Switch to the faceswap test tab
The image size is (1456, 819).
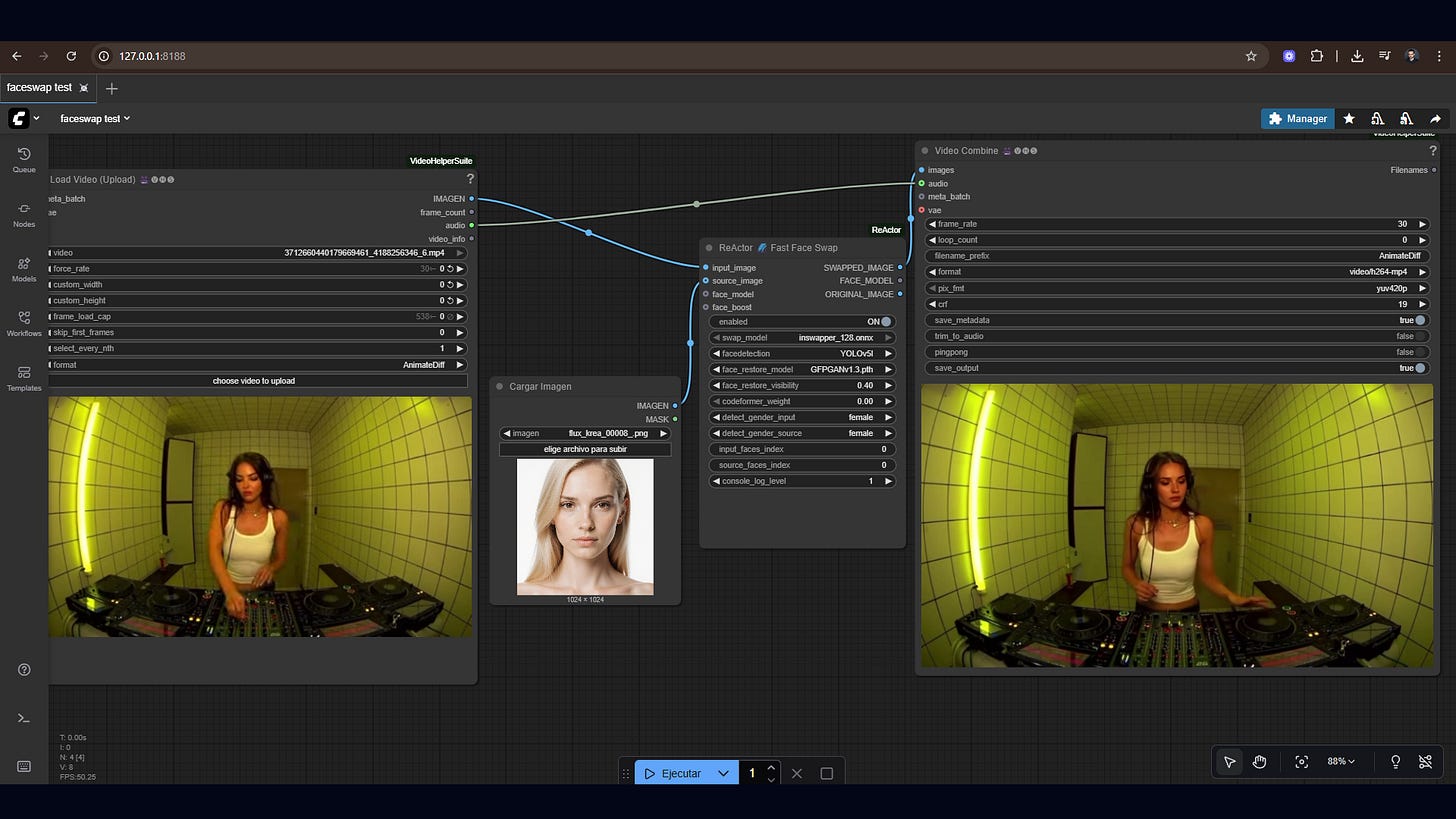pos(40,88)
